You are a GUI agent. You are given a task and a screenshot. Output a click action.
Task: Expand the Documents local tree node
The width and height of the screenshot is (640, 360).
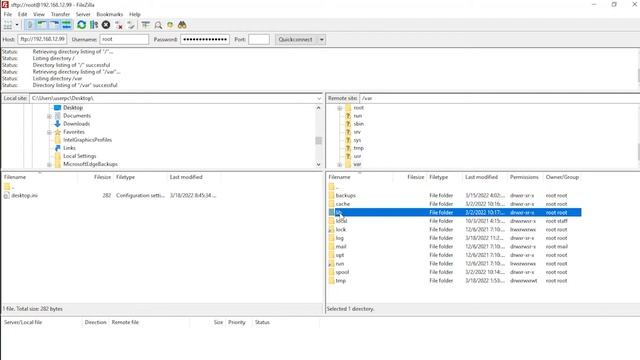[x=49, y=116]
